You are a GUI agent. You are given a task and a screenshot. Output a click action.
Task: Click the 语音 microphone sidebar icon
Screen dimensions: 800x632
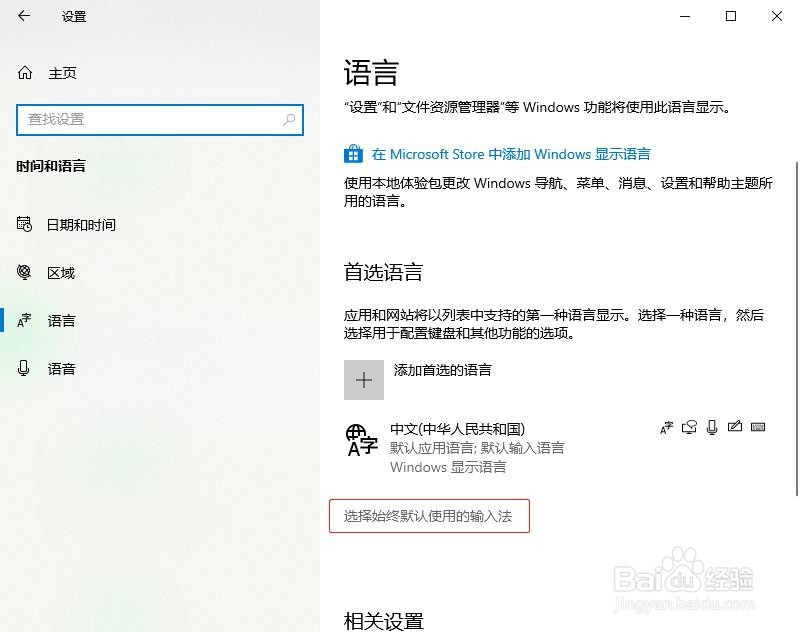23,368
